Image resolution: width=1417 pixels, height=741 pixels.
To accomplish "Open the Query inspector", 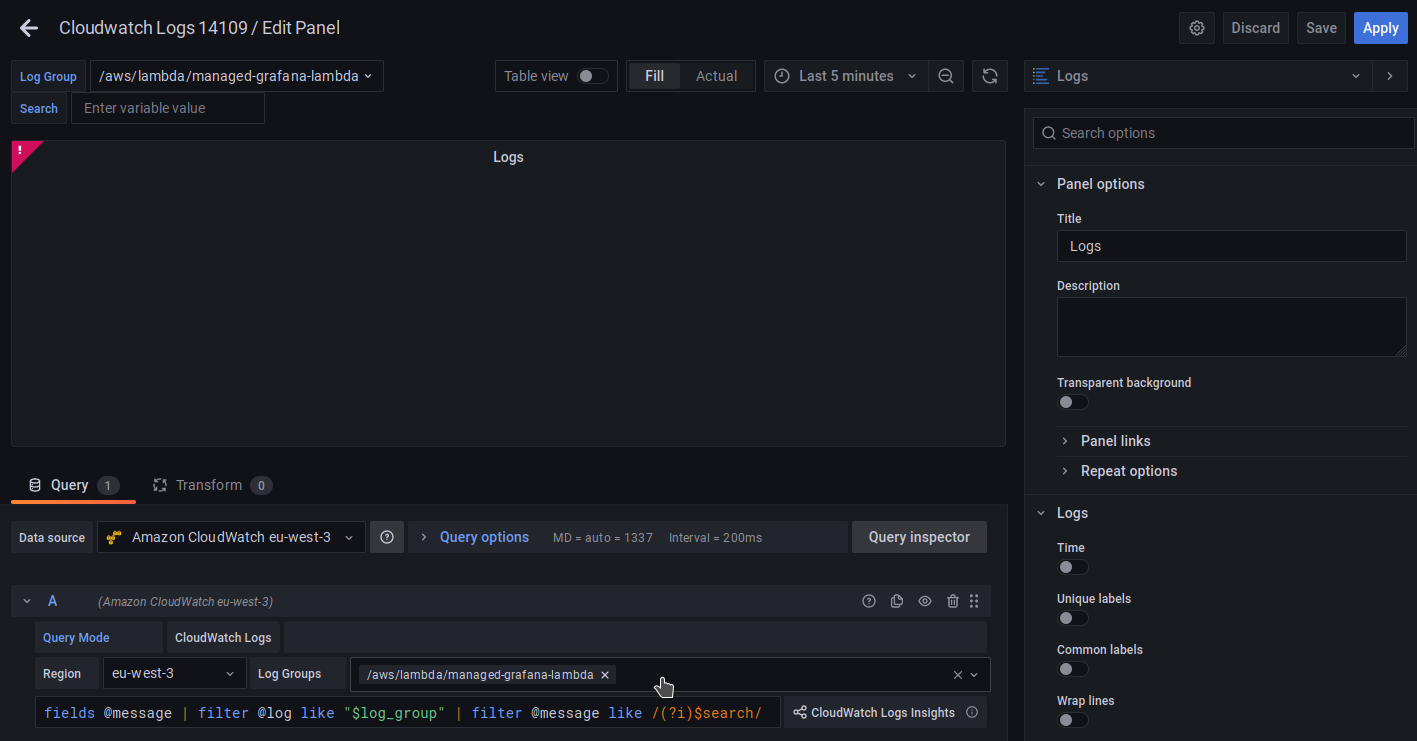I will pyautogui.click(x=919, y=537).
